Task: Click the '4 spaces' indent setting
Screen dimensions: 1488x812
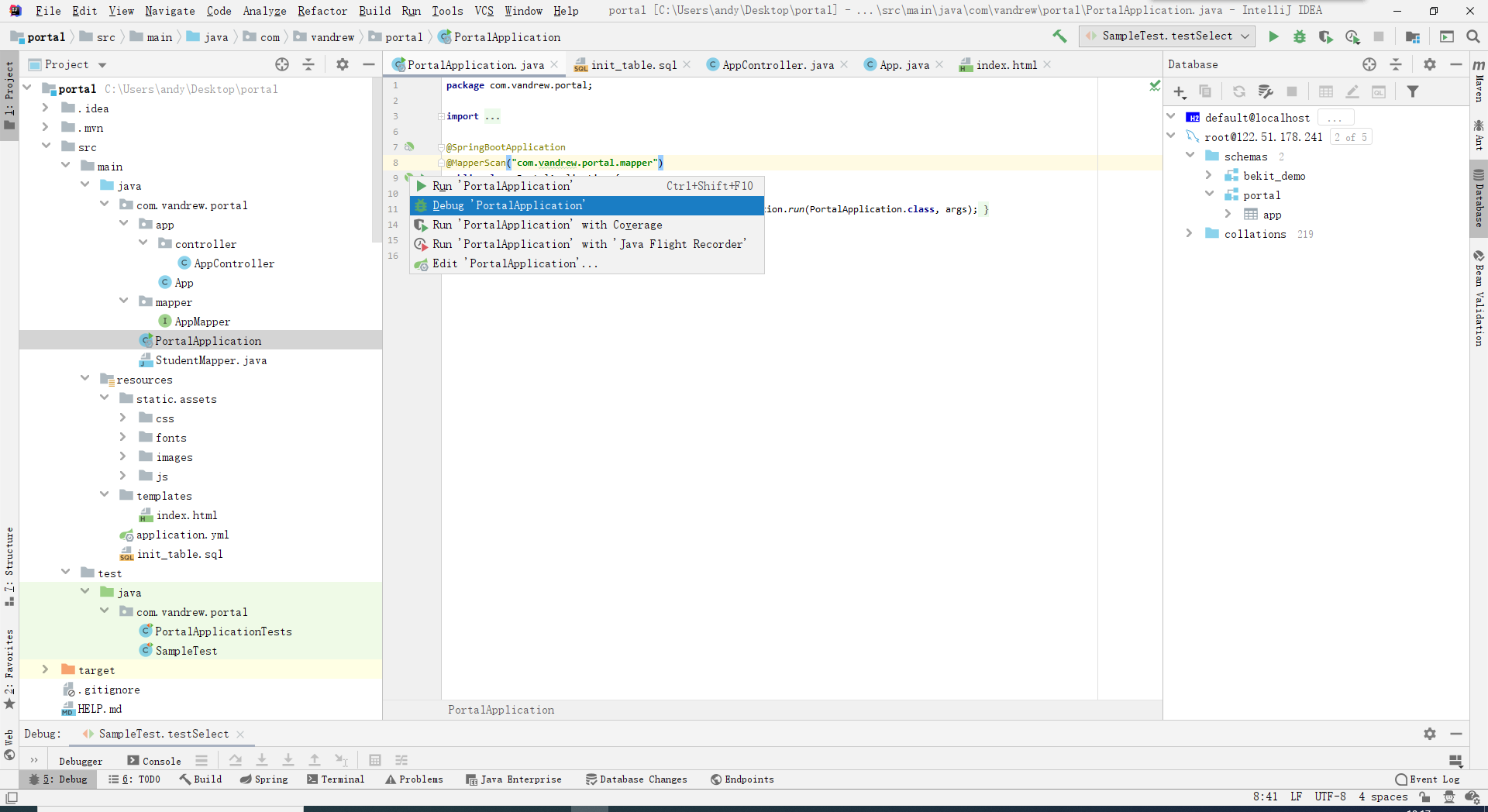Action: pos(1383,797)
